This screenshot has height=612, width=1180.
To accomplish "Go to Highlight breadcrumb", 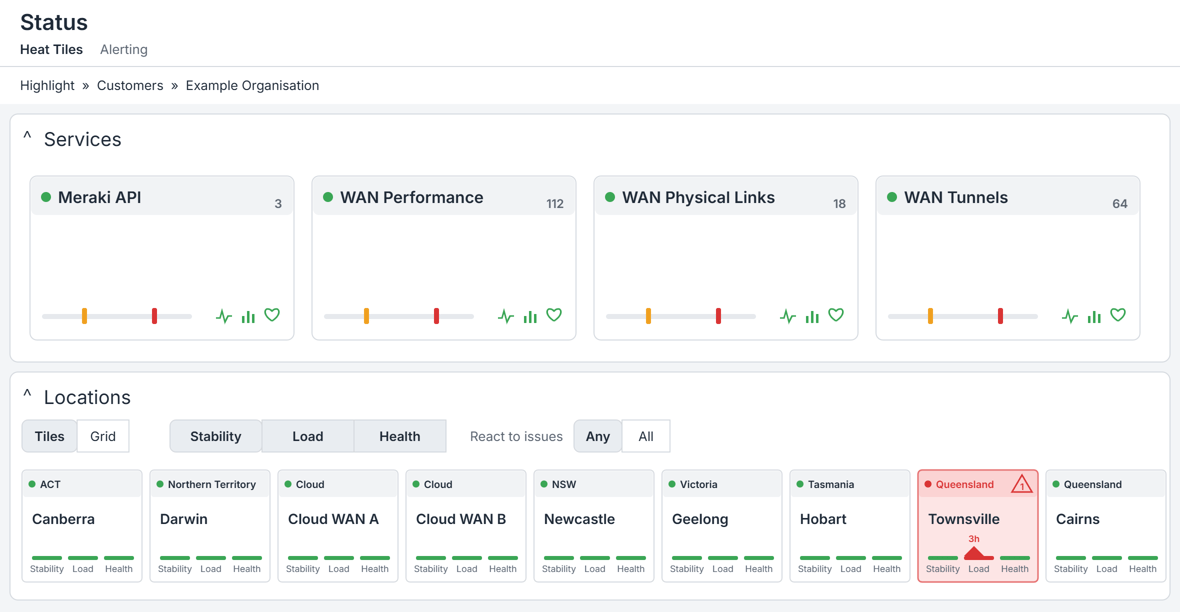I will coord(47,85).
